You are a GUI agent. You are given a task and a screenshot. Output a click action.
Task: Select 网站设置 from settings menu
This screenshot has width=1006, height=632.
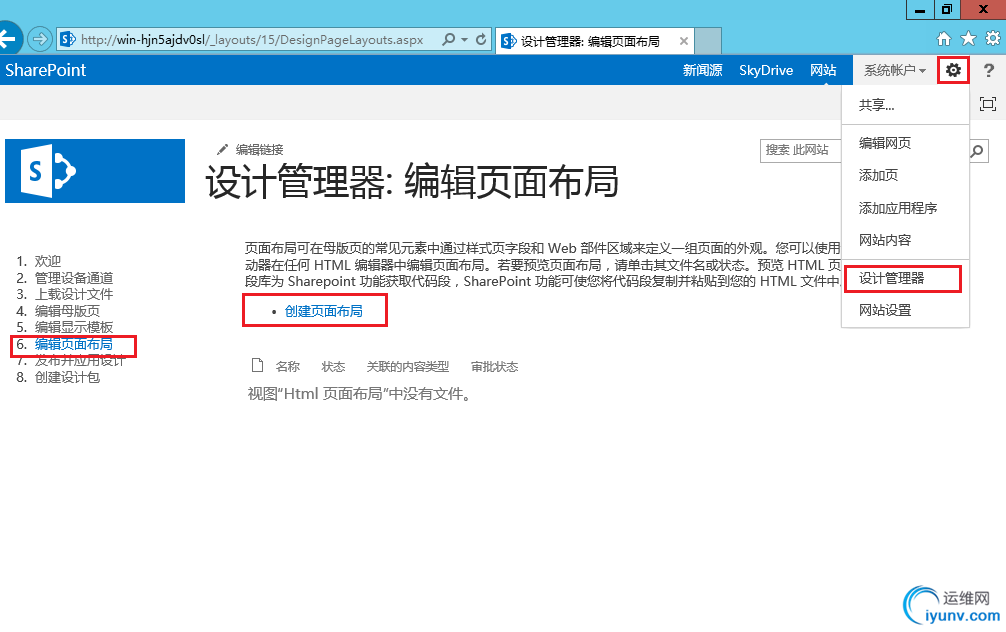click(905, 311)
